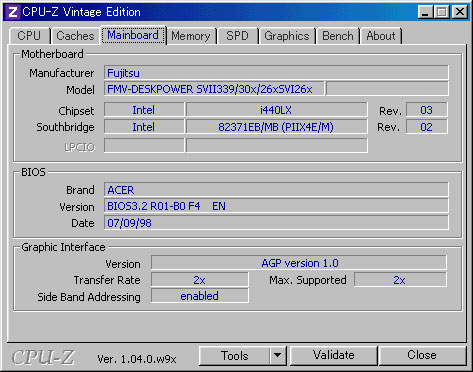The image size is (473, 372).
Task: Switch to the Graphics tab
Action: click(x=287, y=36)
